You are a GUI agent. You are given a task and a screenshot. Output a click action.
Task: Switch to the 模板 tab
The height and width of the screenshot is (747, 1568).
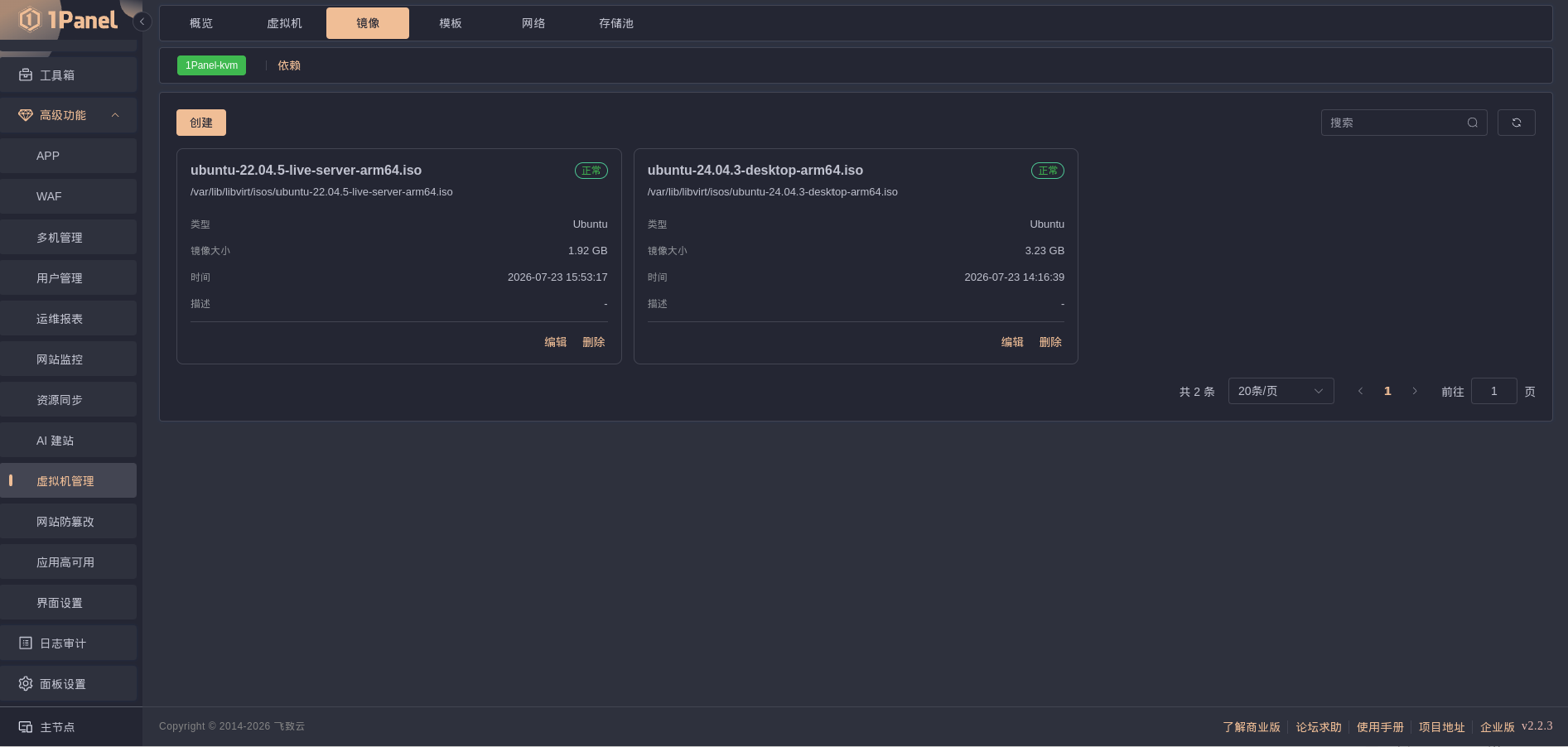tap(451, 23)
